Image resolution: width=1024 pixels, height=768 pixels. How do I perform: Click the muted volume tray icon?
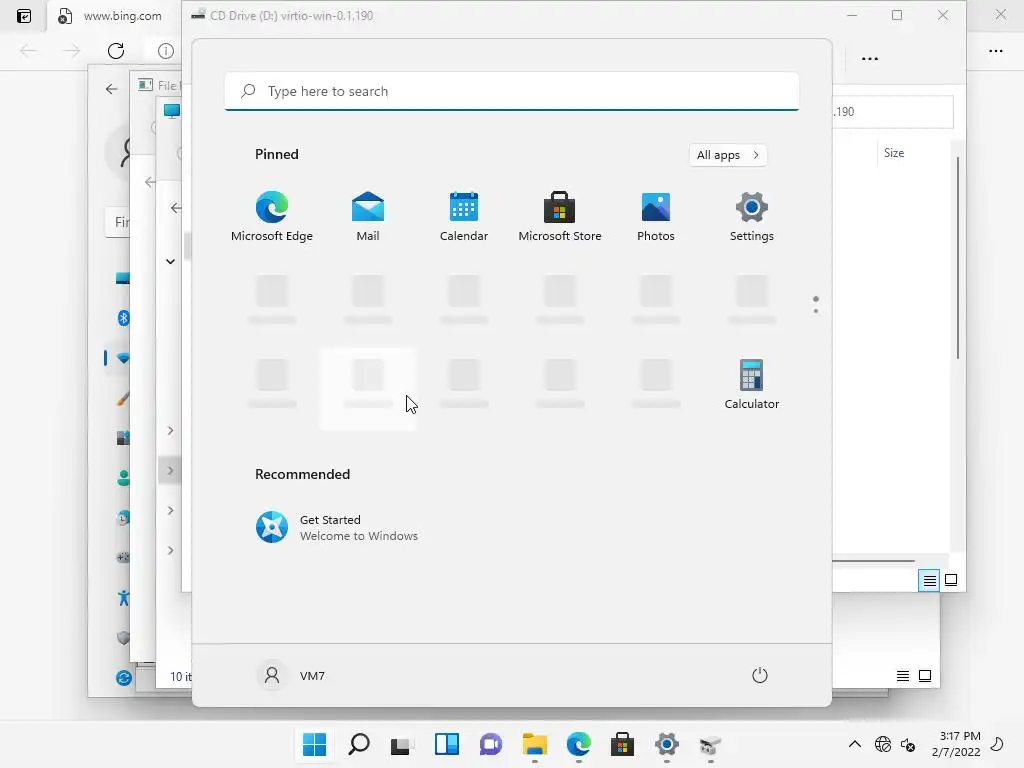click(x=908, y=744)
